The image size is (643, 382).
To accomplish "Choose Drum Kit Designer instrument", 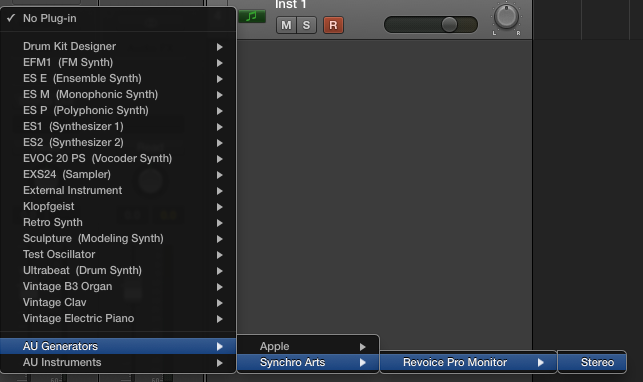I will [118, 46].
